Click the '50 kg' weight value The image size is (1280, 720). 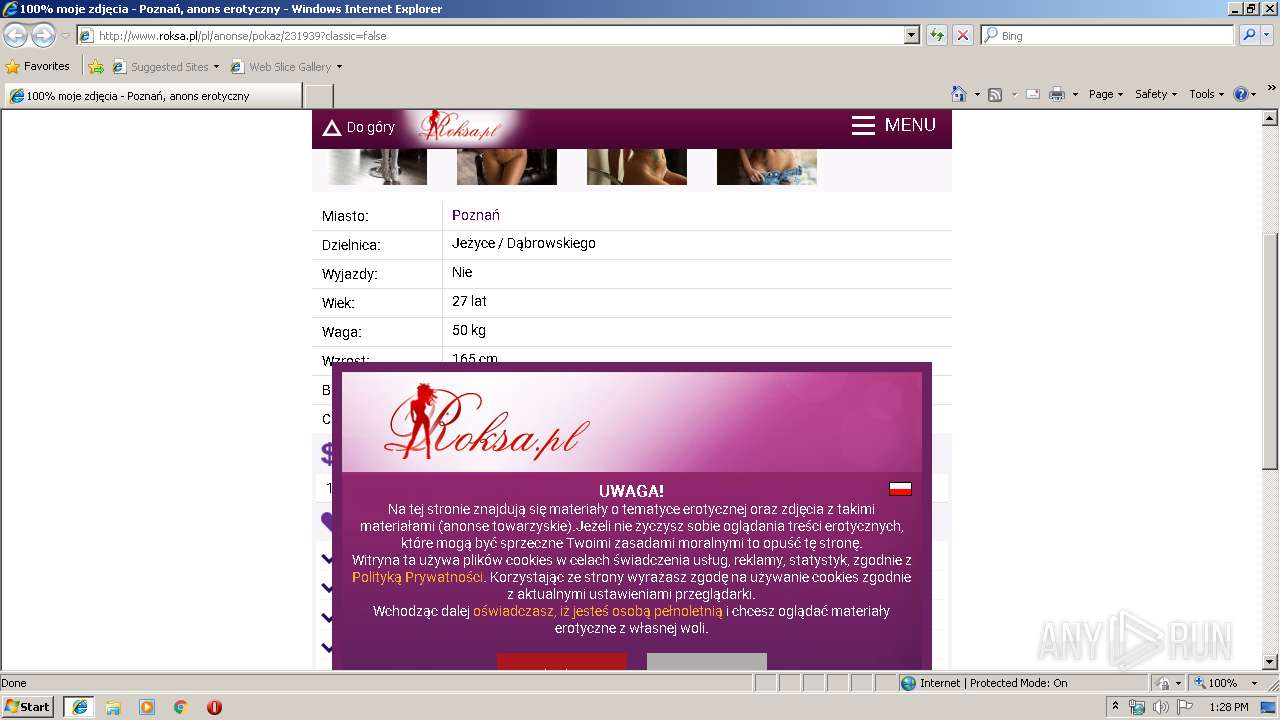click(x=469, y=330)
